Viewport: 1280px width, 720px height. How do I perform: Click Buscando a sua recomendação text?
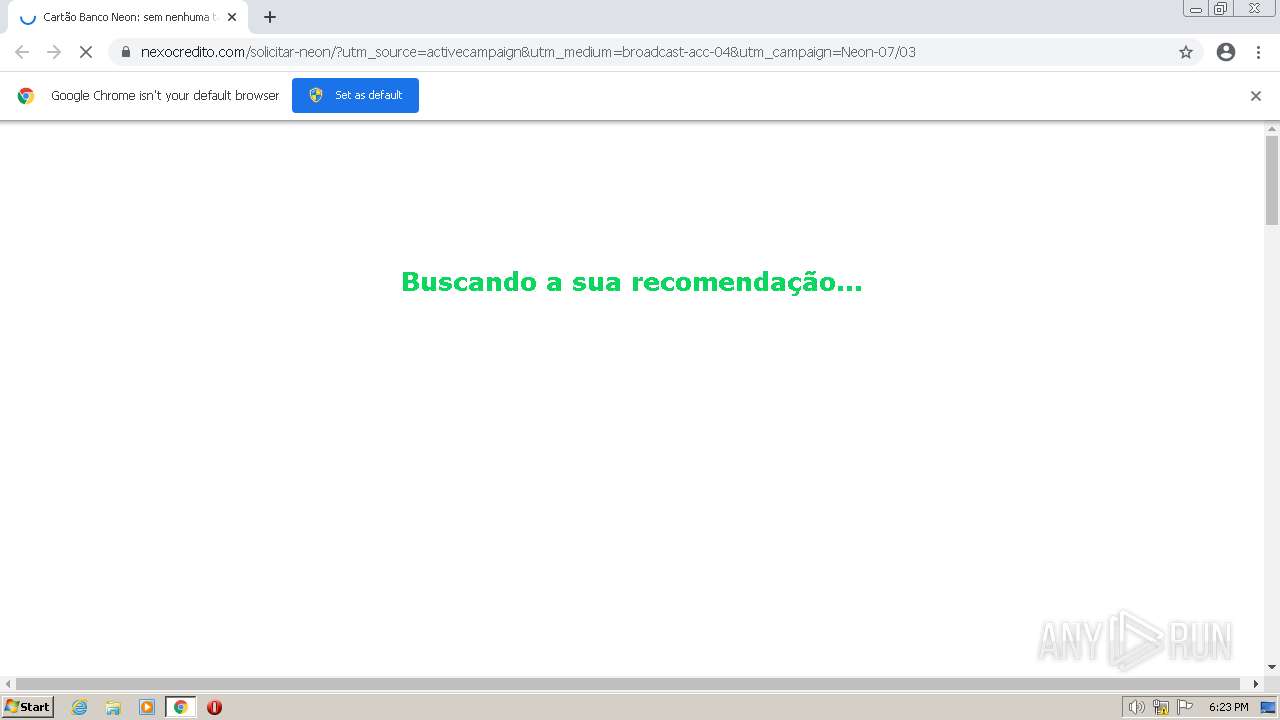coord(631,282)
